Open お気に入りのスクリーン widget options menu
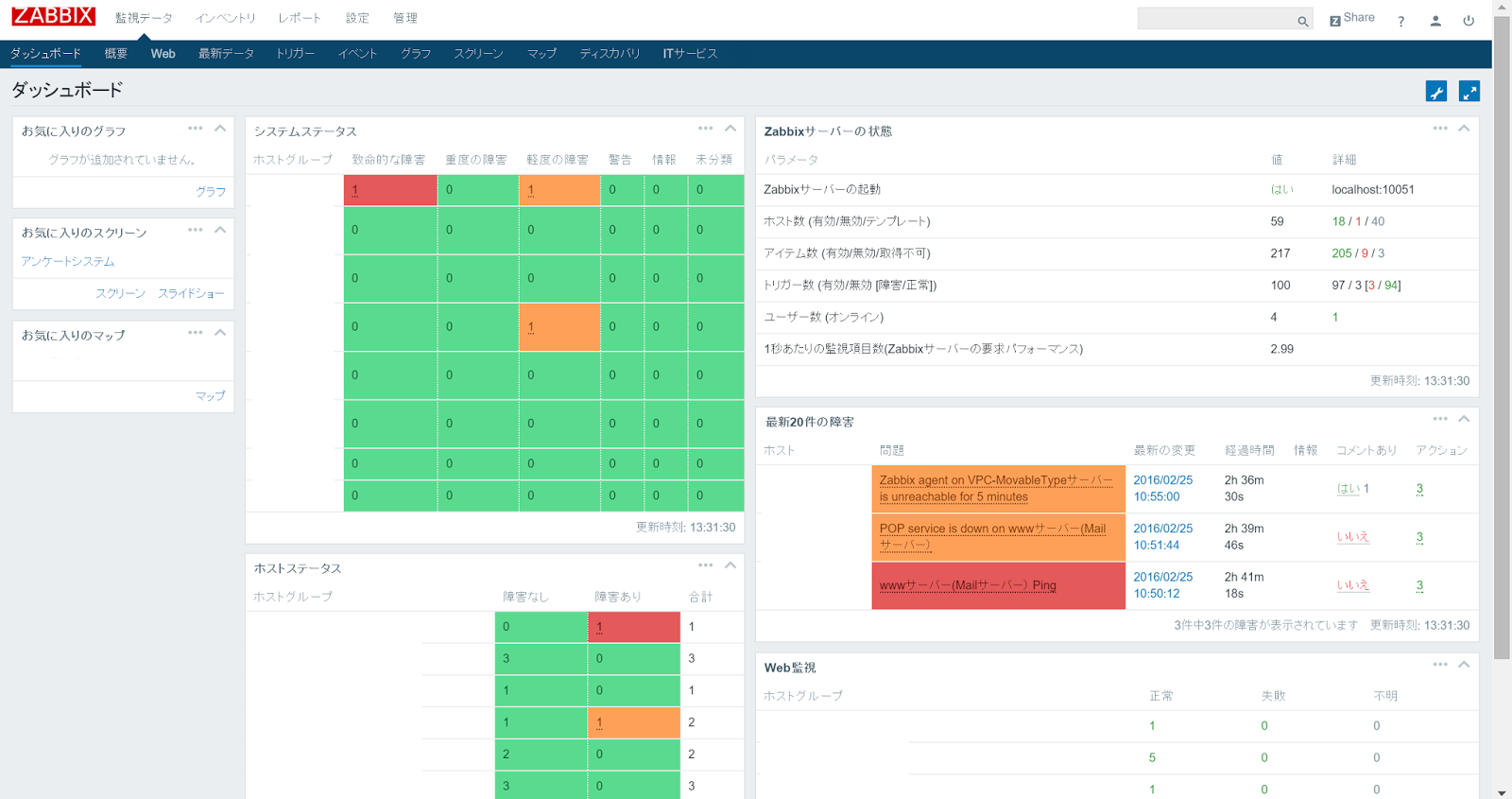This screenshot has width=1512, height=799. click(x=196, y=230)
